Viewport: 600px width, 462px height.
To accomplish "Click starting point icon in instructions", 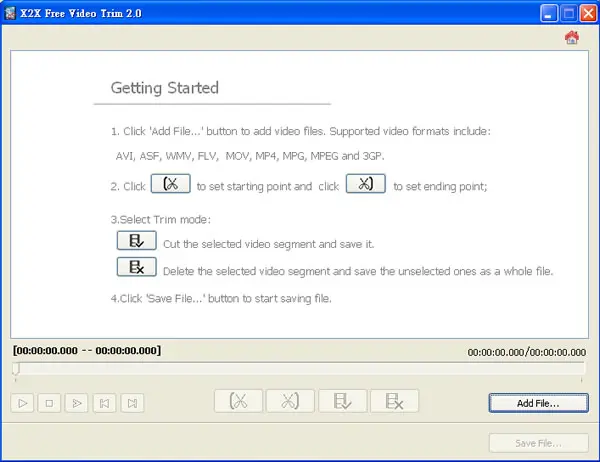I will tap(171, 184).
